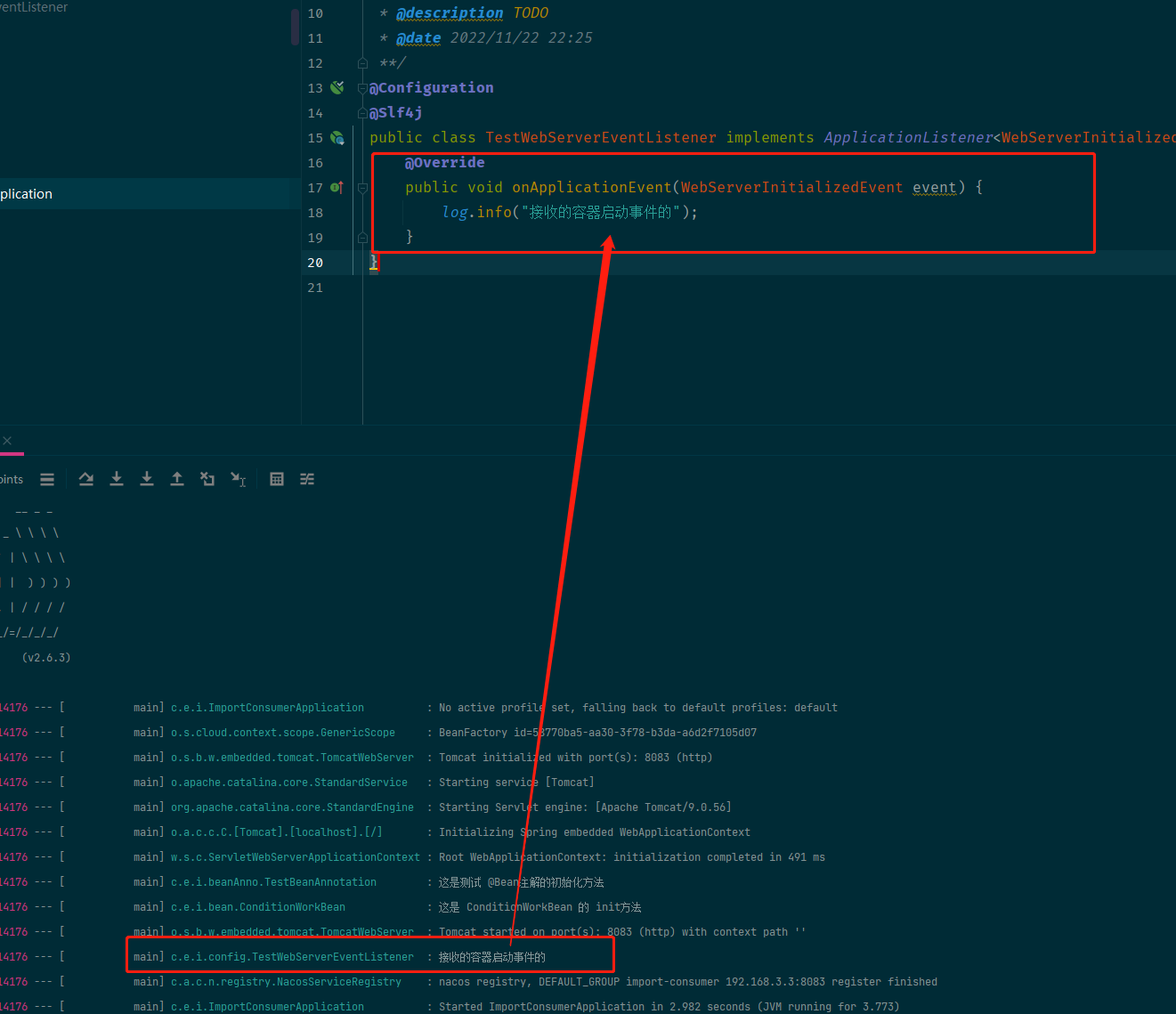Click the Force Step Into icon
The image size is (1176, 1014).
pos(147,479)
